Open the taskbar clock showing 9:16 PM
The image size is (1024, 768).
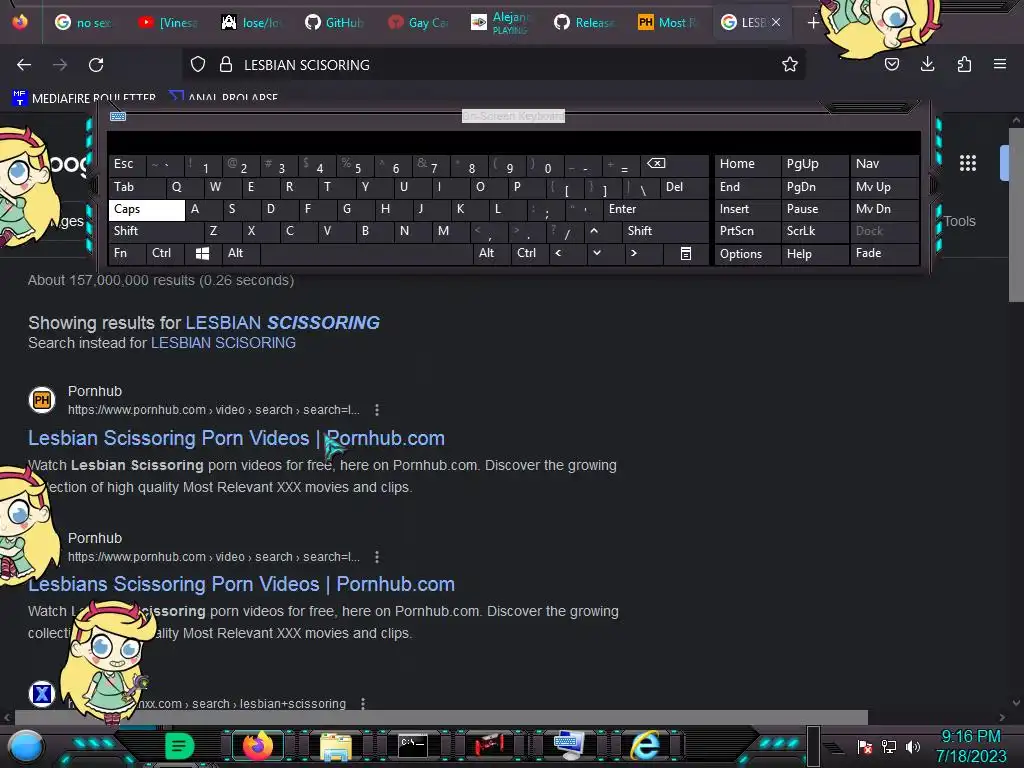coord(971,746)
